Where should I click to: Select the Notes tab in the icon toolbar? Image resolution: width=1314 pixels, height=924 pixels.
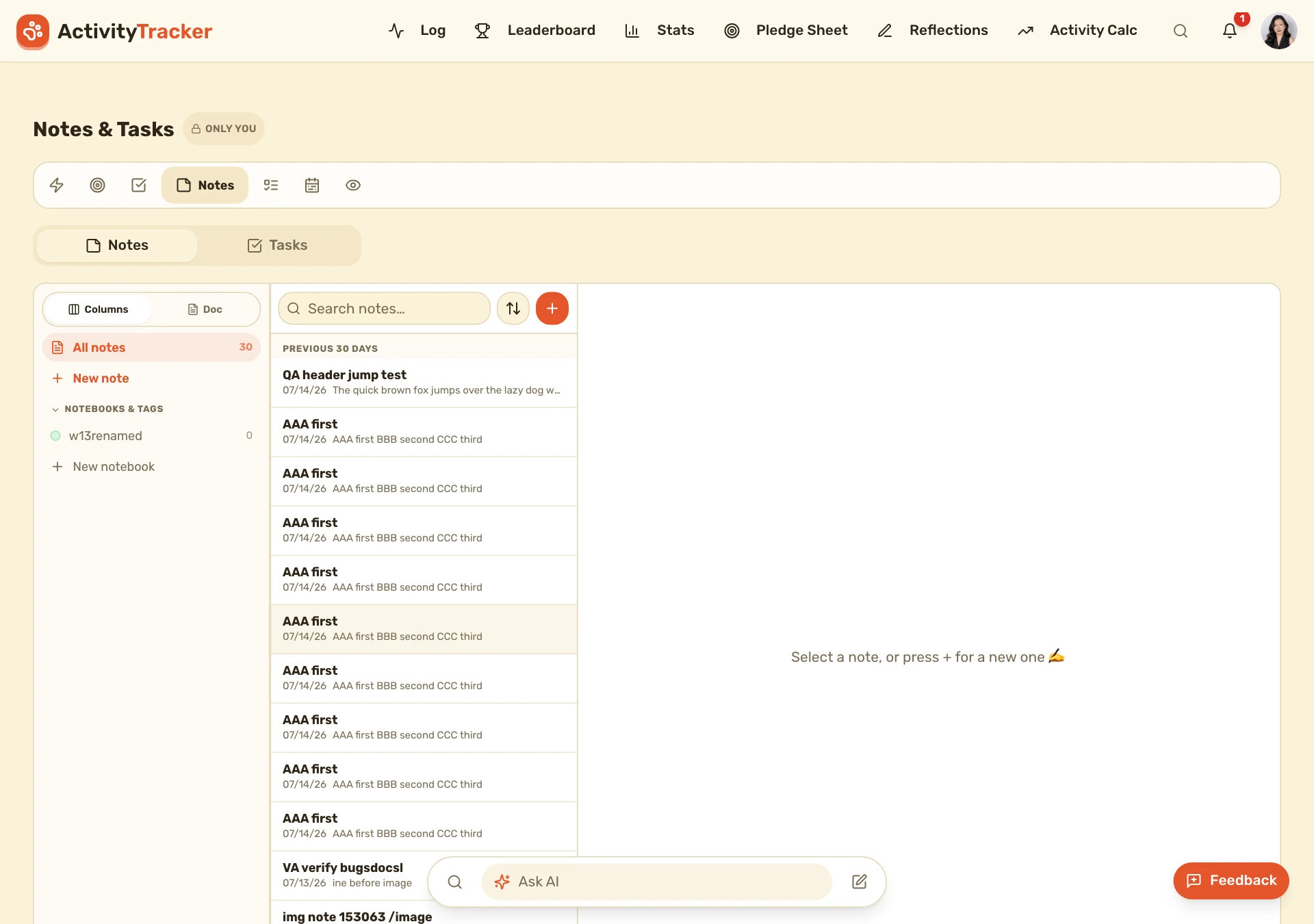click(x=205, y=185)
